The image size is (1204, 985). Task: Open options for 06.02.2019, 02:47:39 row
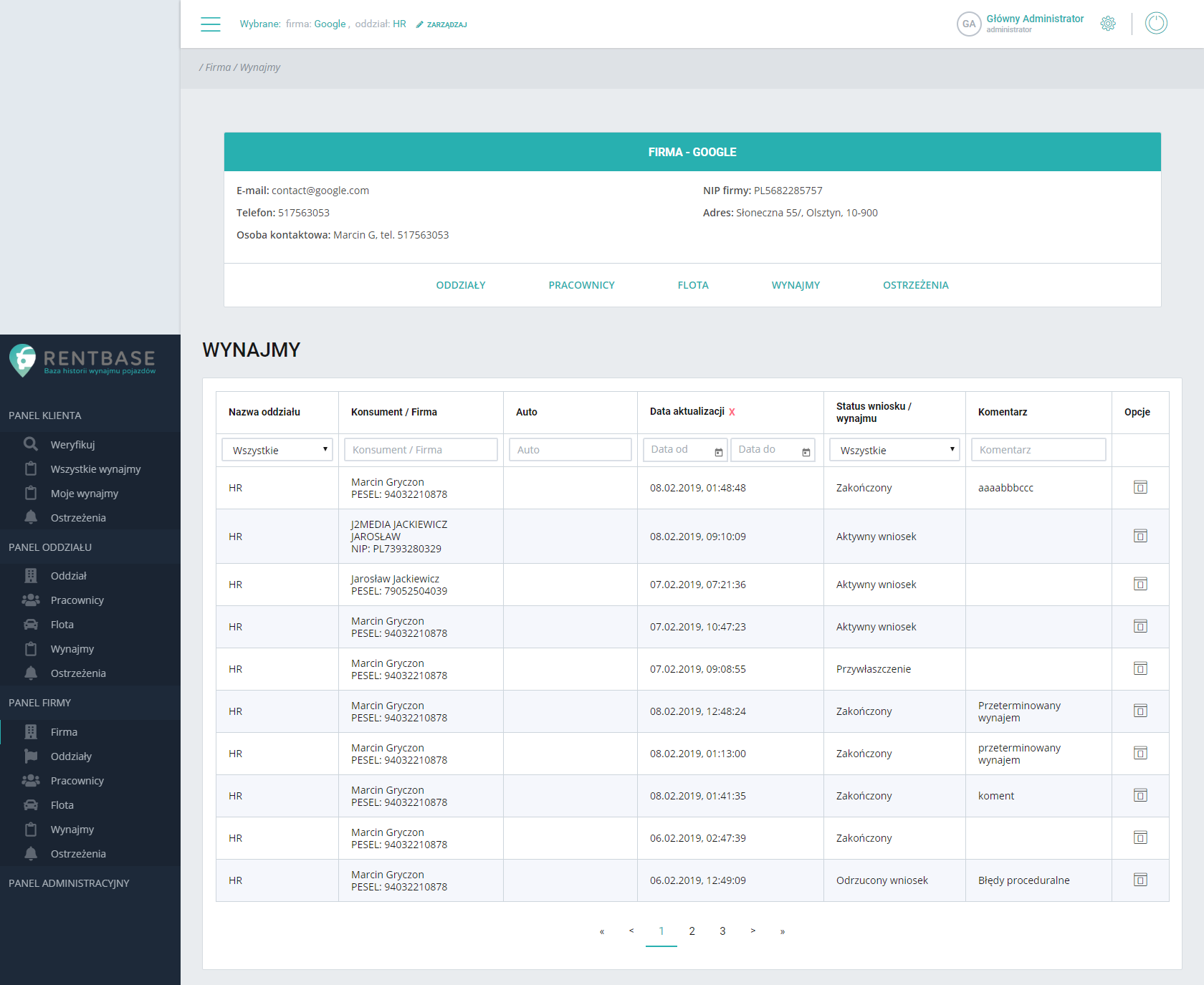coord(1140,838)
